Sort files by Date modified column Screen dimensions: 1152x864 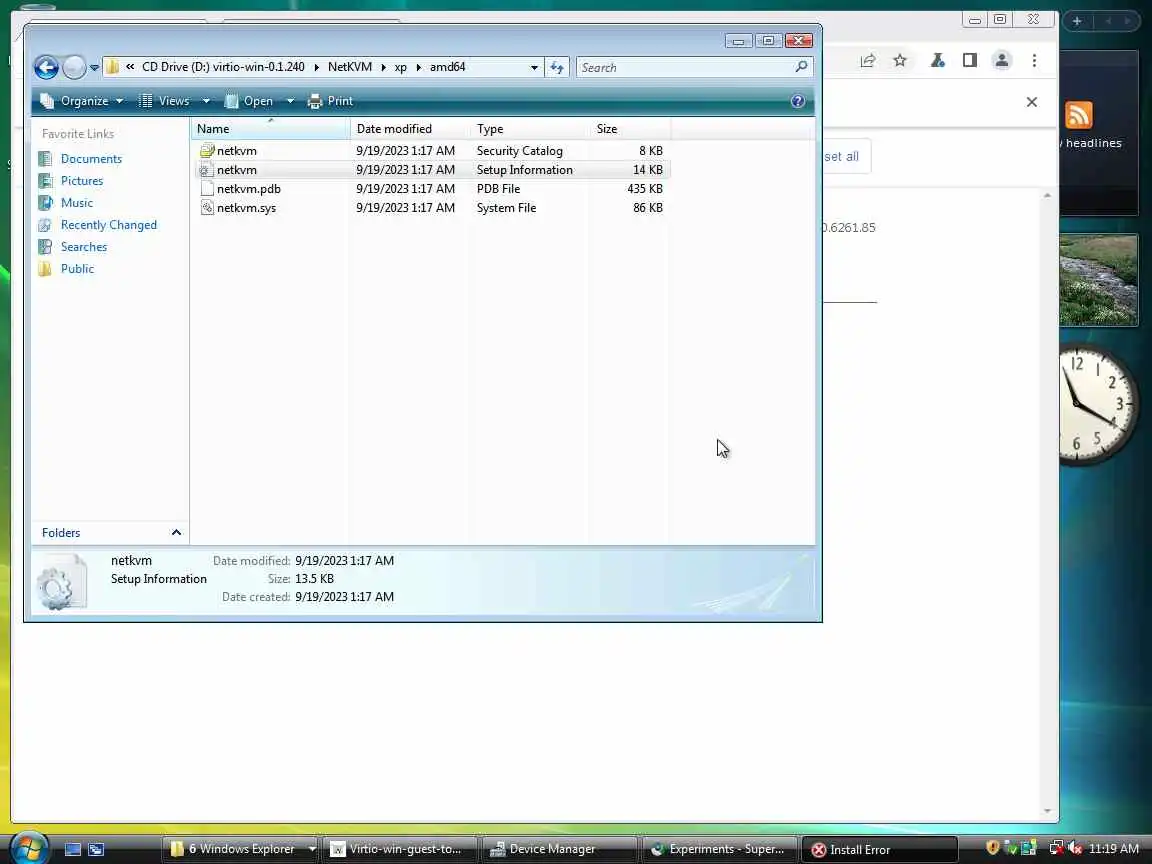(x=411, y=129)
